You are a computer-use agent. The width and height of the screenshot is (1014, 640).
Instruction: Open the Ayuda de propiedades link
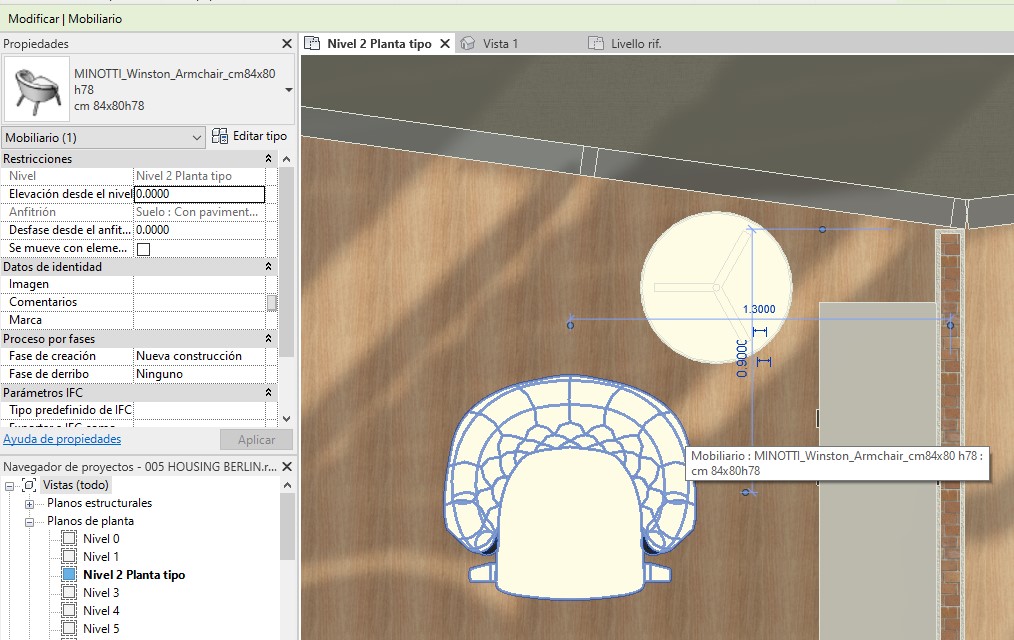(62, 439)
